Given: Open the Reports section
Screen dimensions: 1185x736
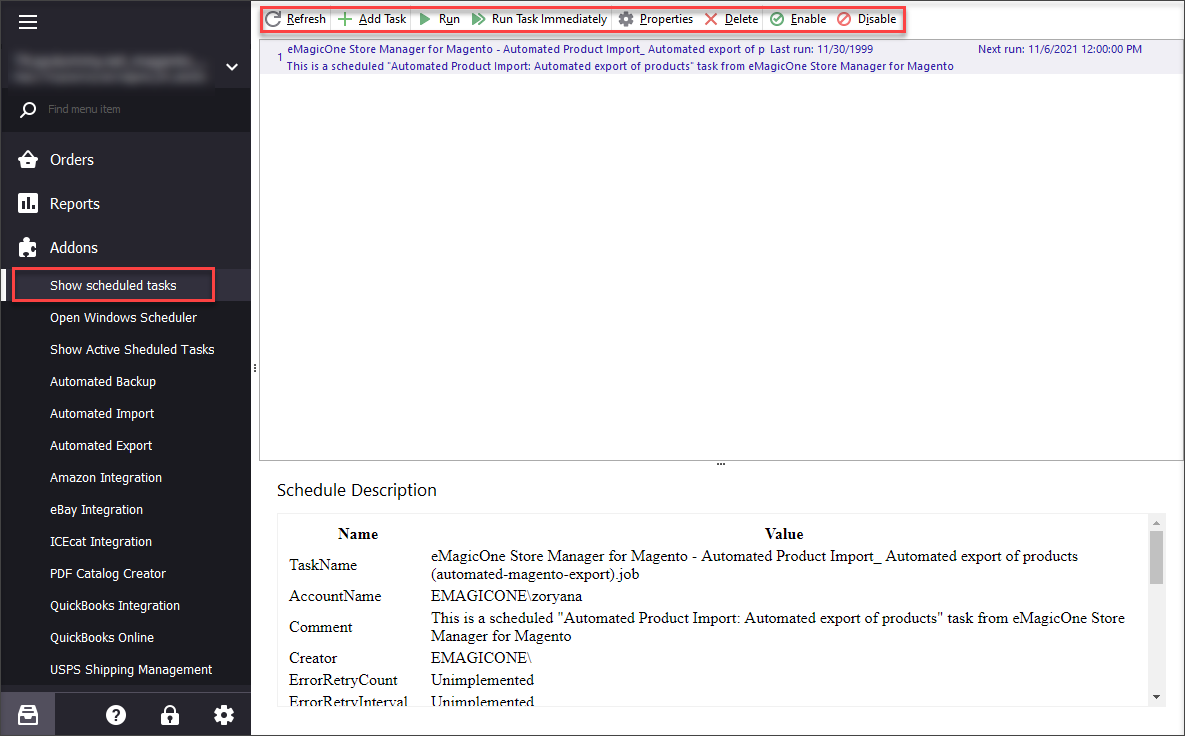Looking at the screenshot, I should tap(75, 203).
